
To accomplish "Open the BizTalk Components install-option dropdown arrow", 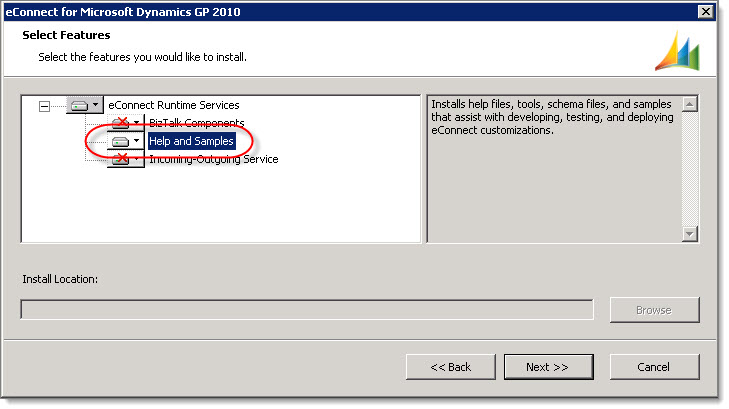I will 137,123.
